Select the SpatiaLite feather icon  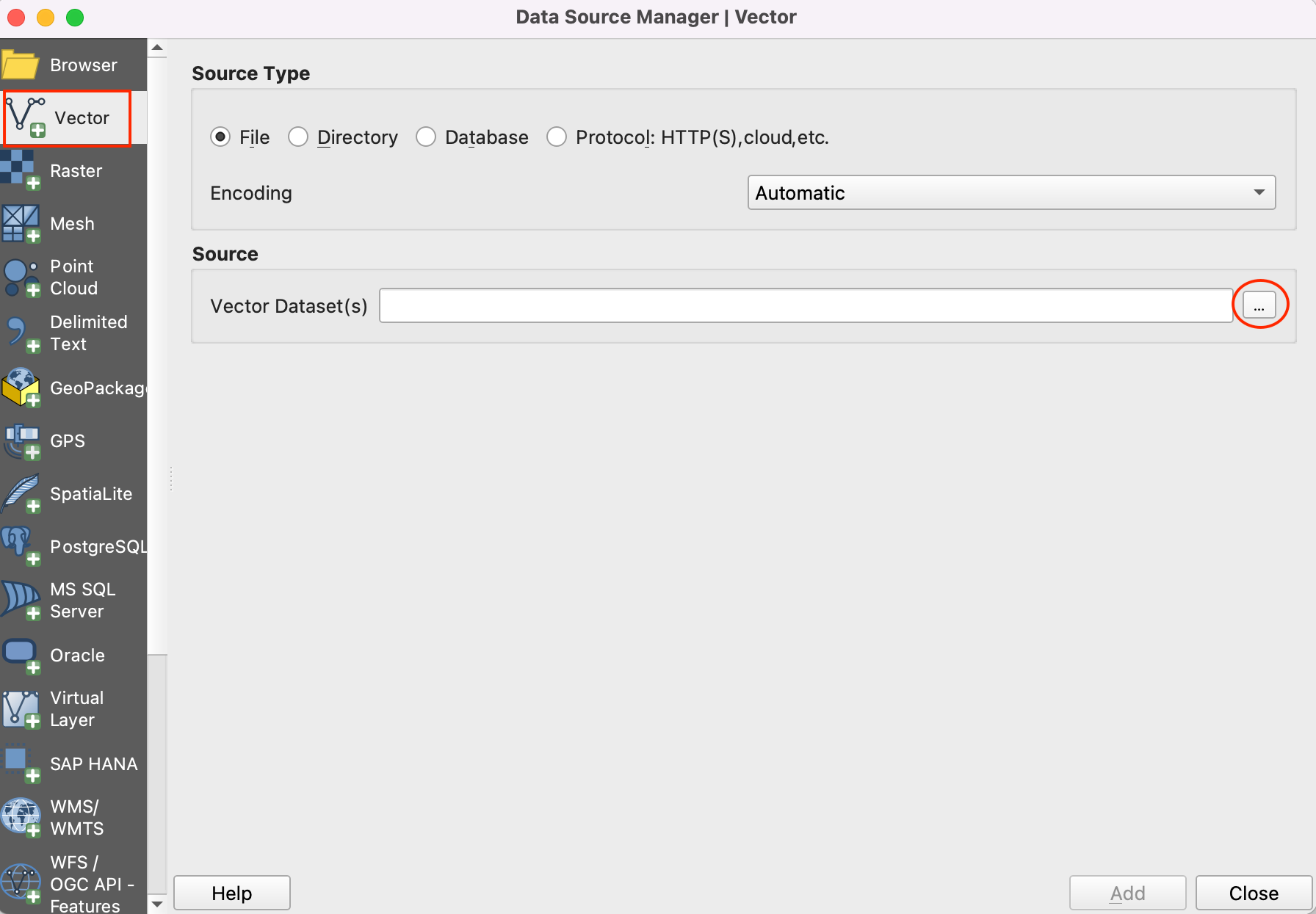tap(21, 494)
